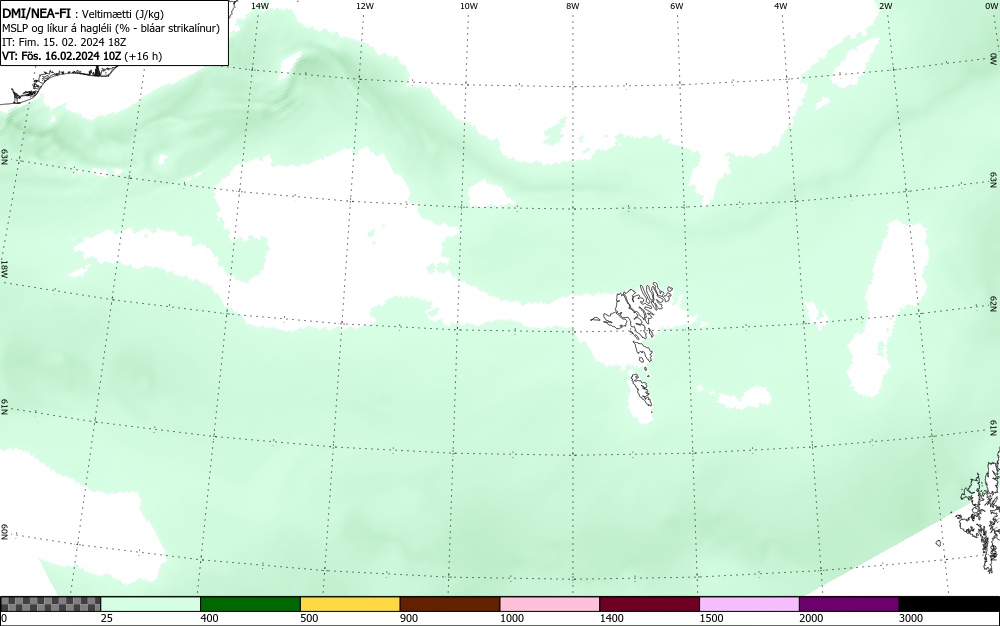Click the brown 900–1000 legend swatch

point(450,604)
